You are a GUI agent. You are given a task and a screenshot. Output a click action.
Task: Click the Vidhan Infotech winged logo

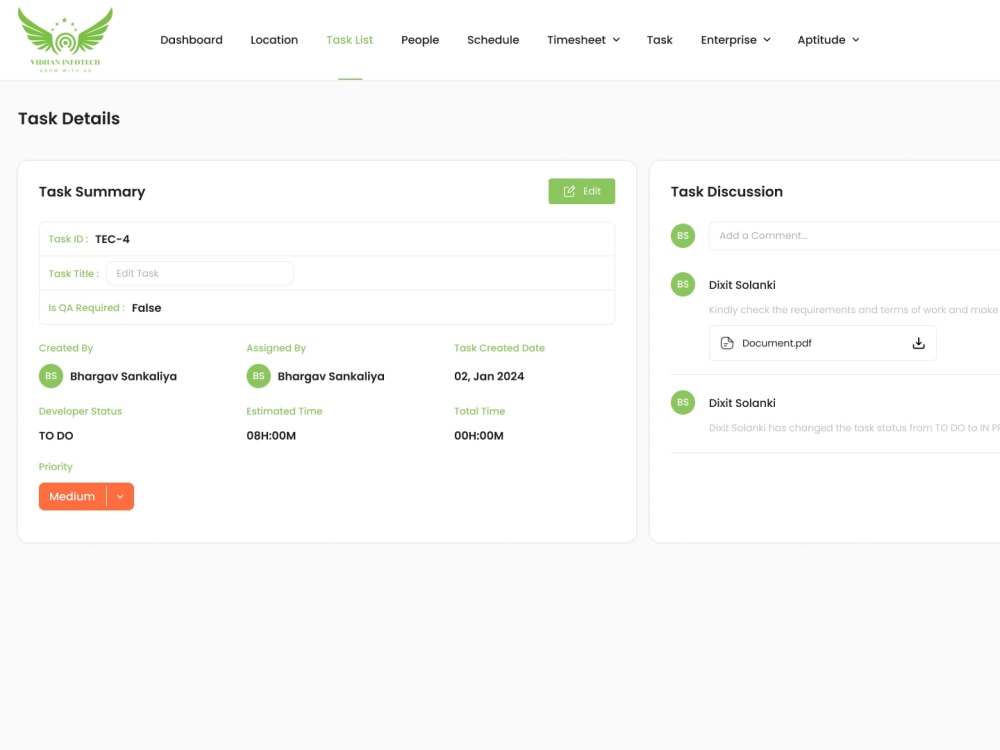[65, 40]
